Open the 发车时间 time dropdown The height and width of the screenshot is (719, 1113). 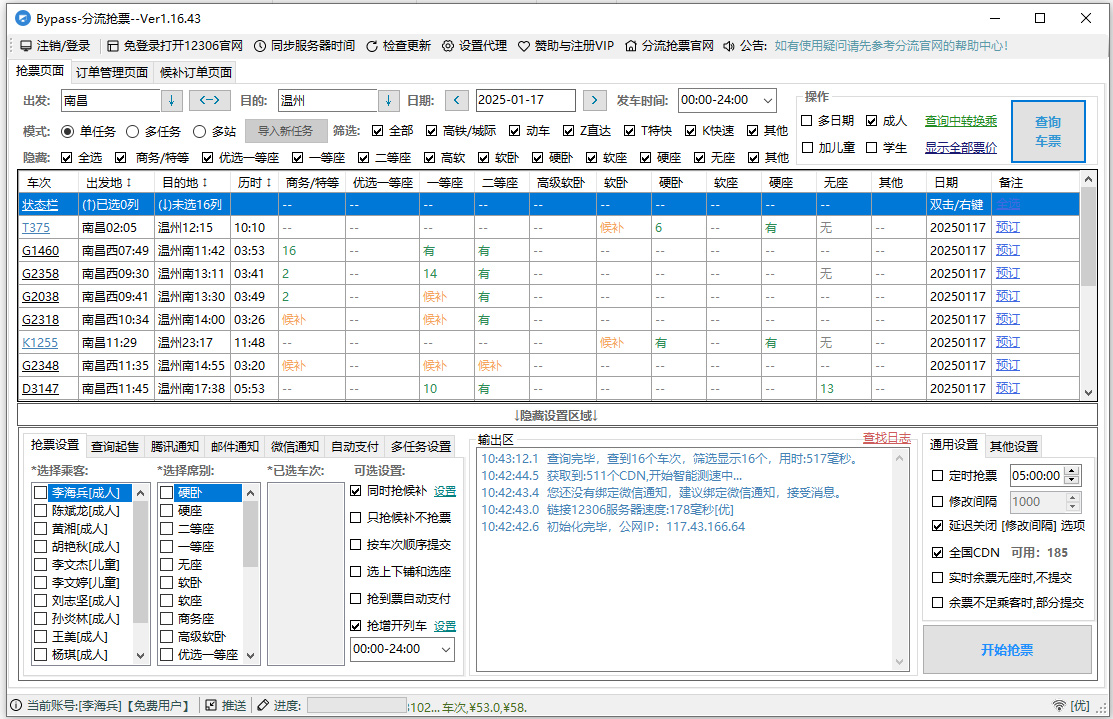click(x=769, y=100)
